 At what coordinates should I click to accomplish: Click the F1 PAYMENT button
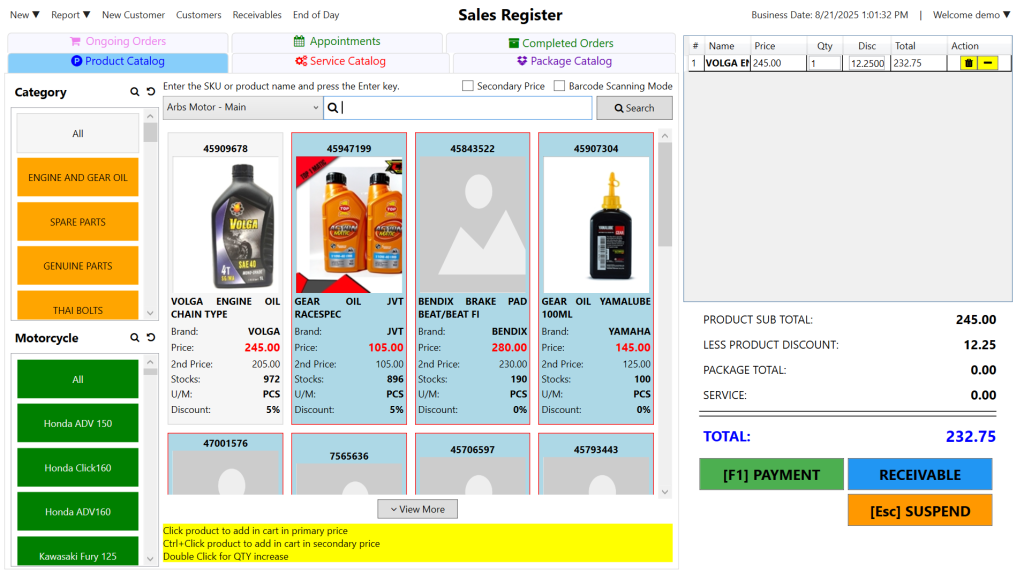[x=771, y=474]
